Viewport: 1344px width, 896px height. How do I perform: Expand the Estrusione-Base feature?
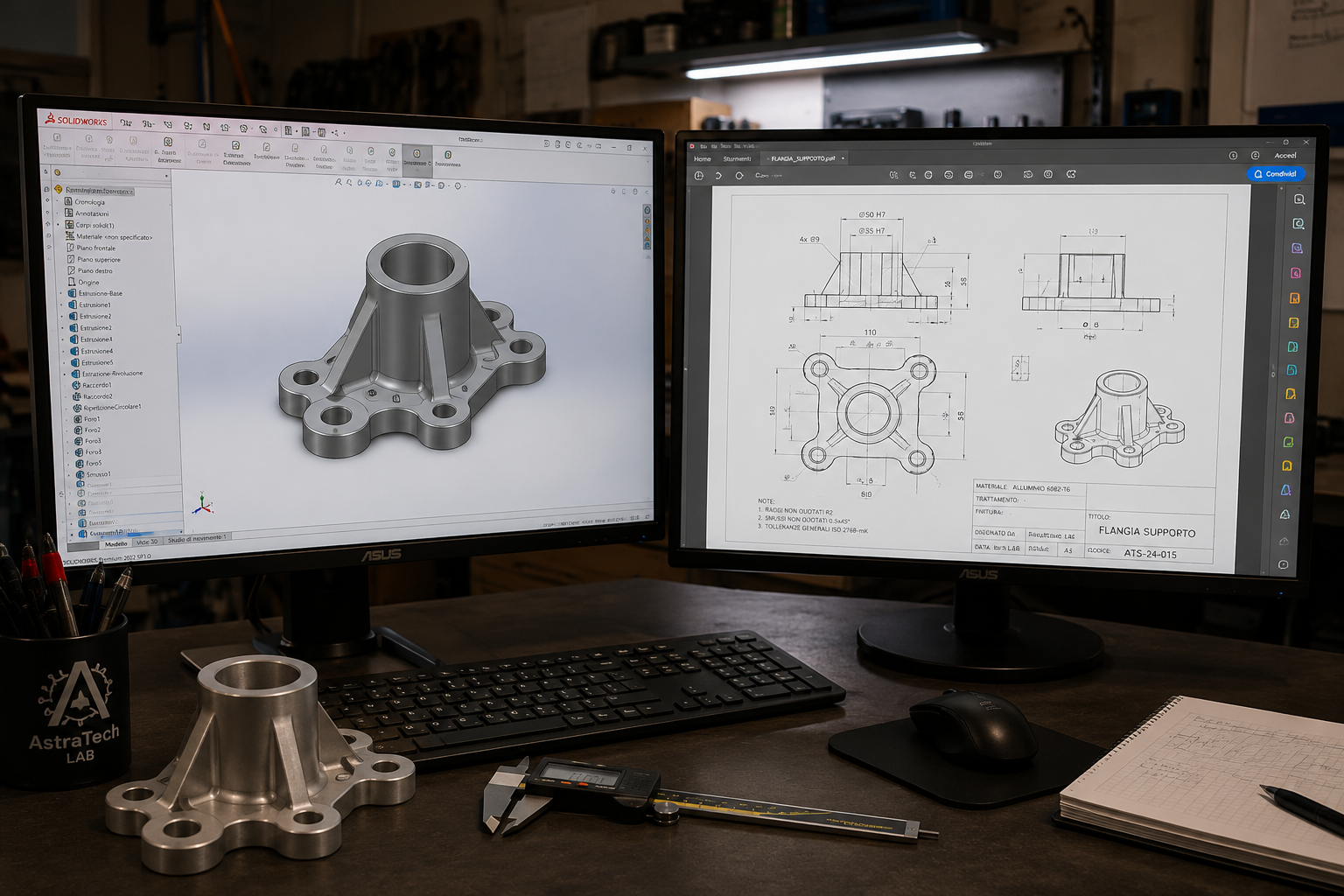(x=62, y=294)
